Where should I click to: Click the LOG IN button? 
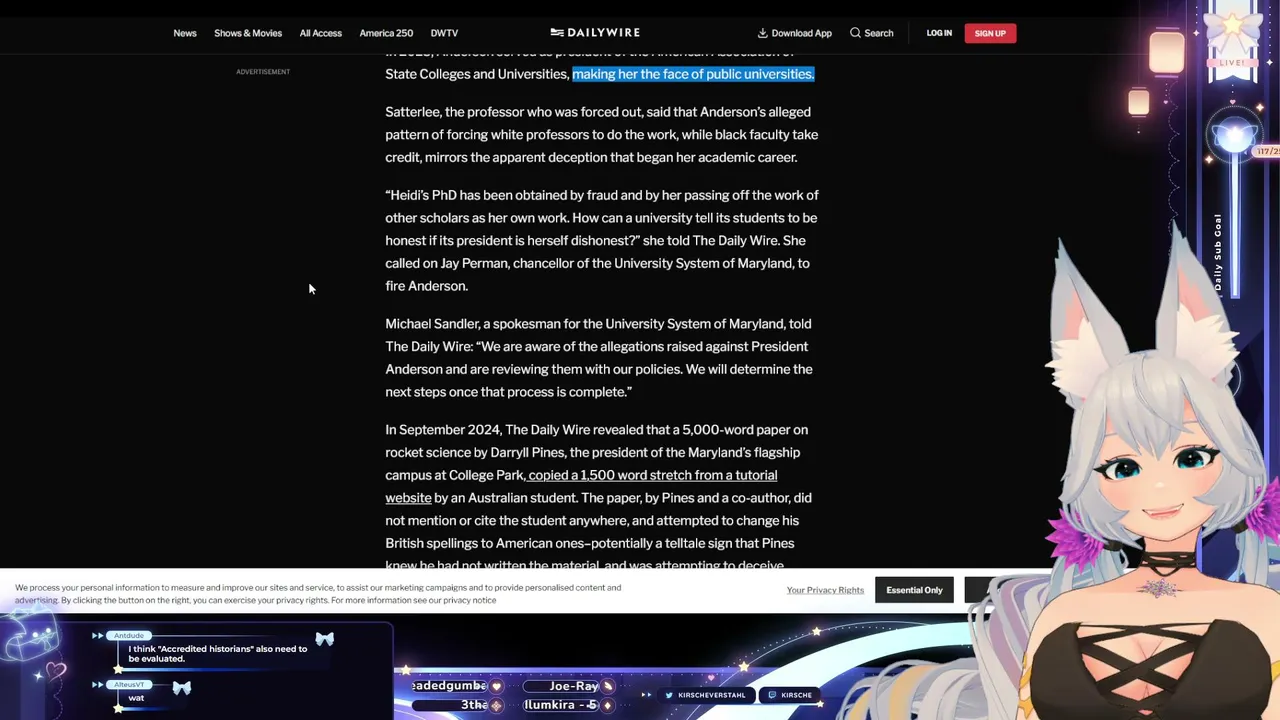point(939,33)
